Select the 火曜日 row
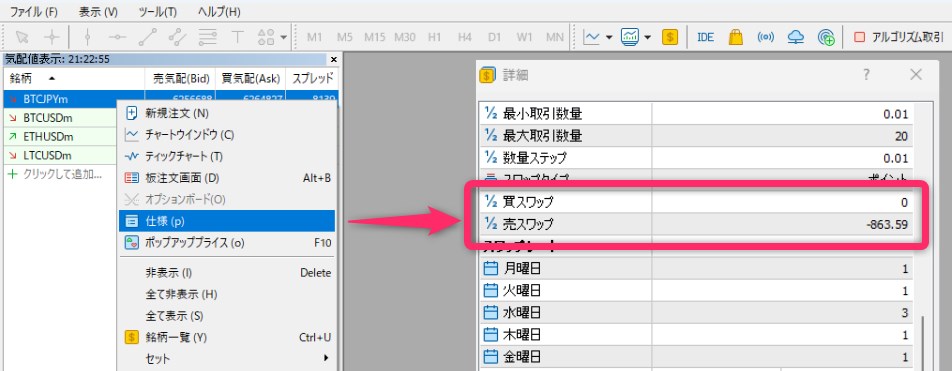952x371 pixels. (x=697, y=290)
